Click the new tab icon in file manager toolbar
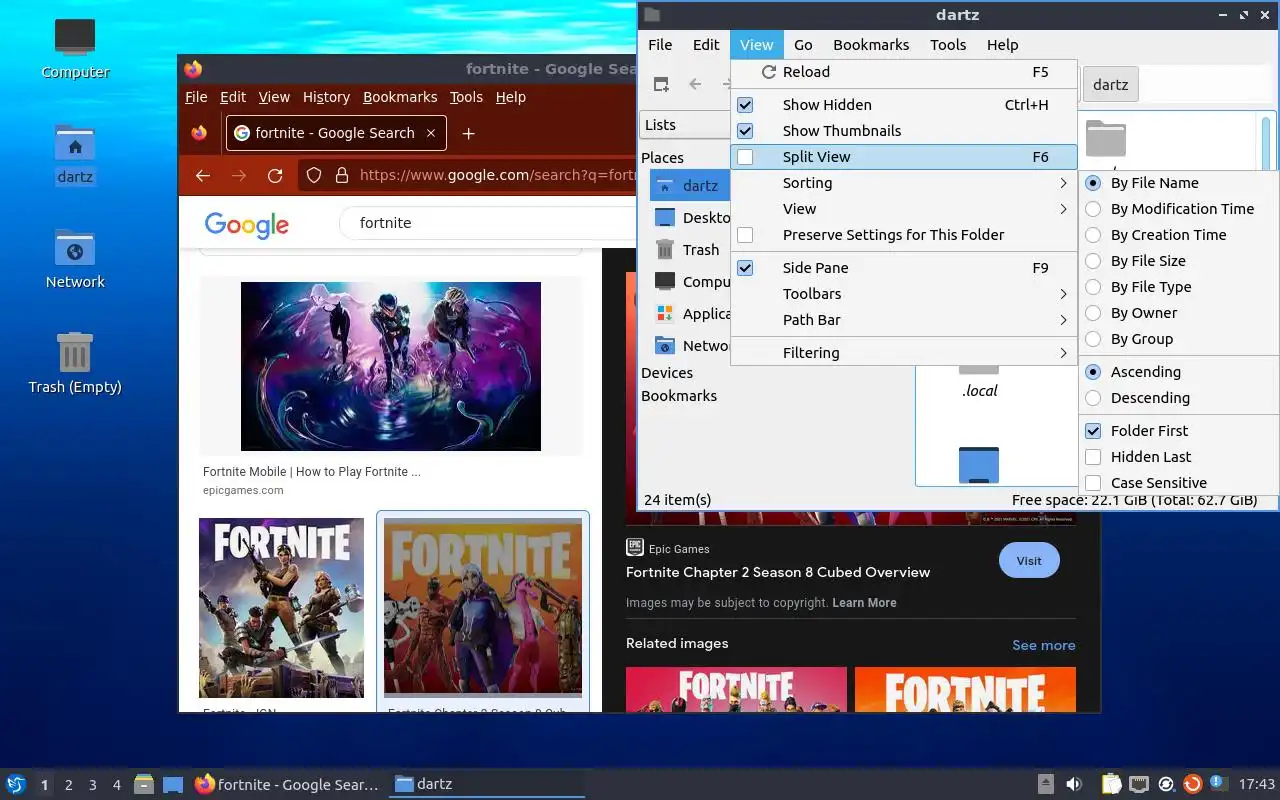This screenshot has height=800, width=1280. (x=661, y=85)
